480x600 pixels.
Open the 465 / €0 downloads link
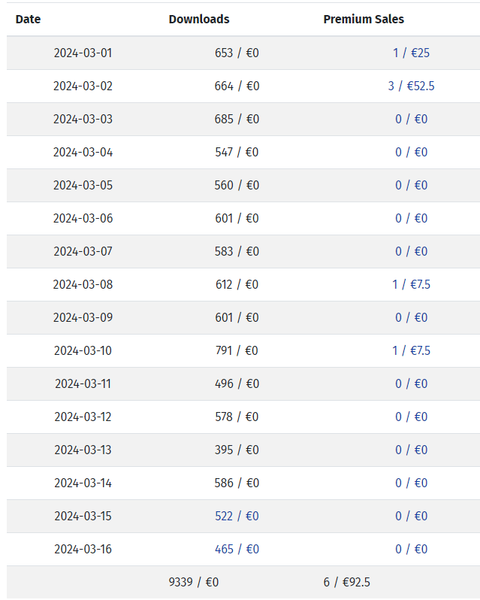click(x=237, y=549)
